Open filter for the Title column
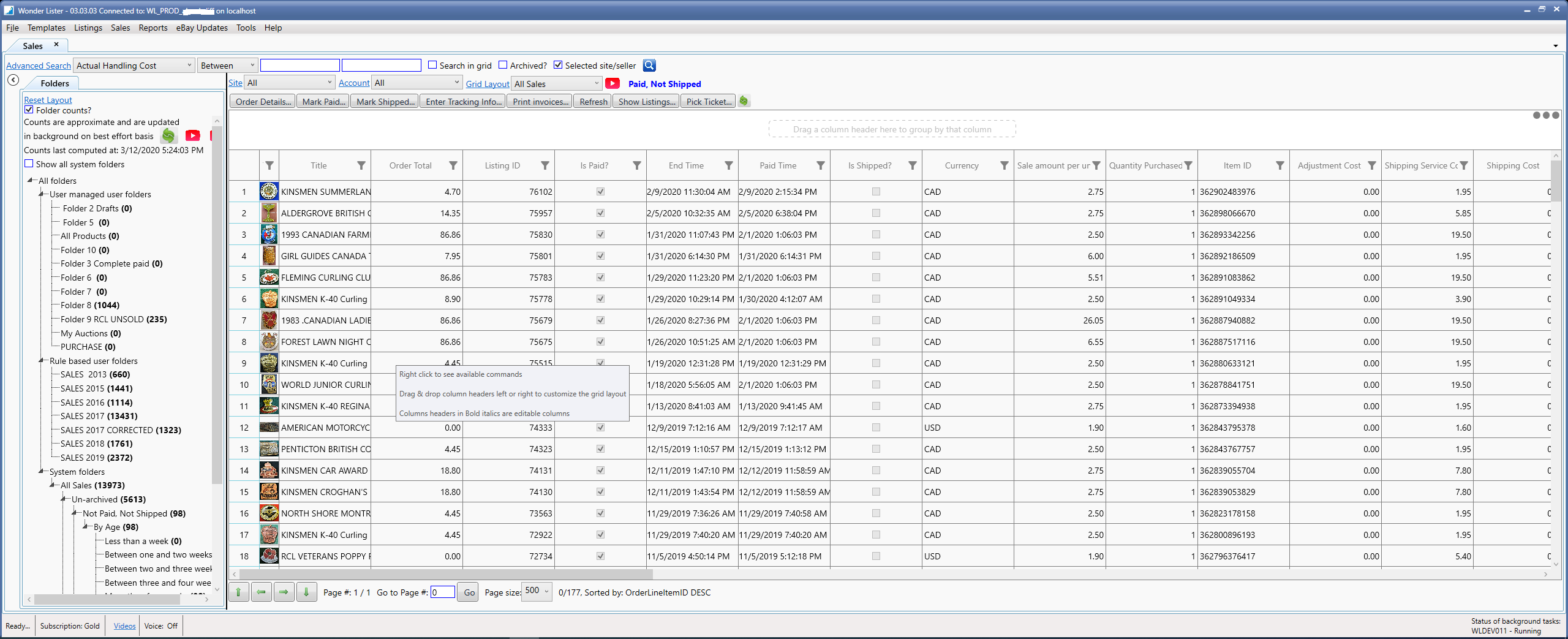The image size is (1568, 639). pyautogui.click(x=361, y=165)
